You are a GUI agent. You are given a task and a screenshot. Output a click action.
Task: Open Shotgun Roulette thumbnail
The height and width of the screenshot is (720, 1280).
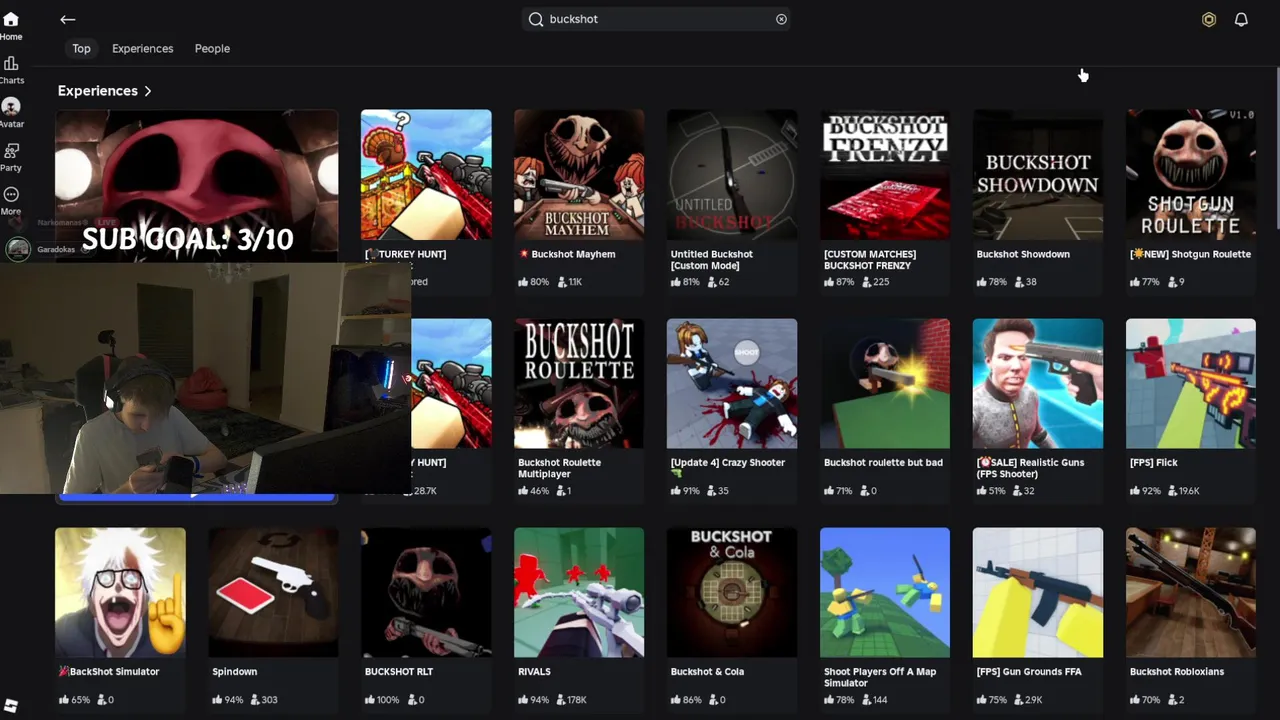coord(1191,175)
